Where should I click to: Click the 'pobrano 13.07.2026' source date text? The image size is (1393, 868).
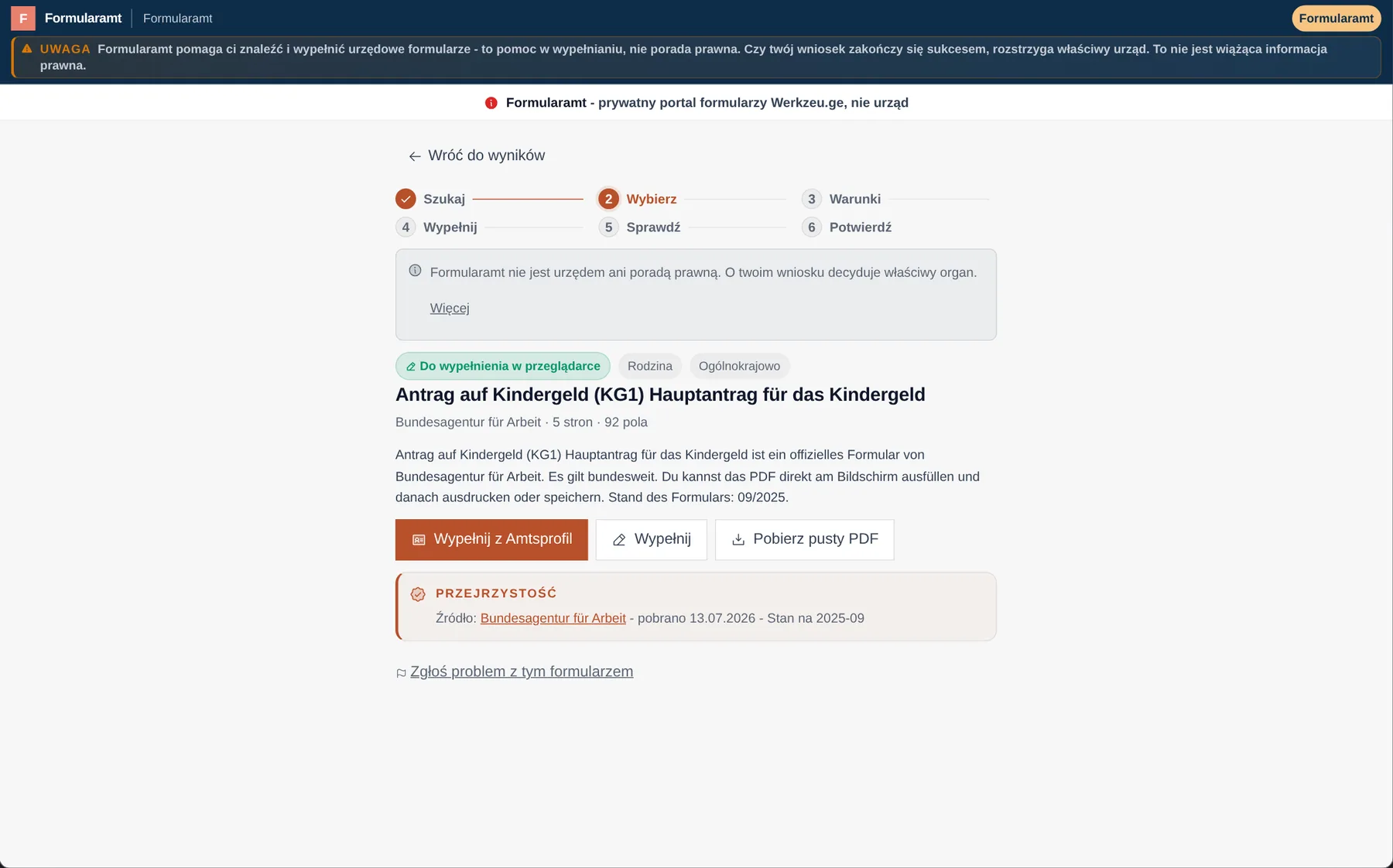coord(696,618)
